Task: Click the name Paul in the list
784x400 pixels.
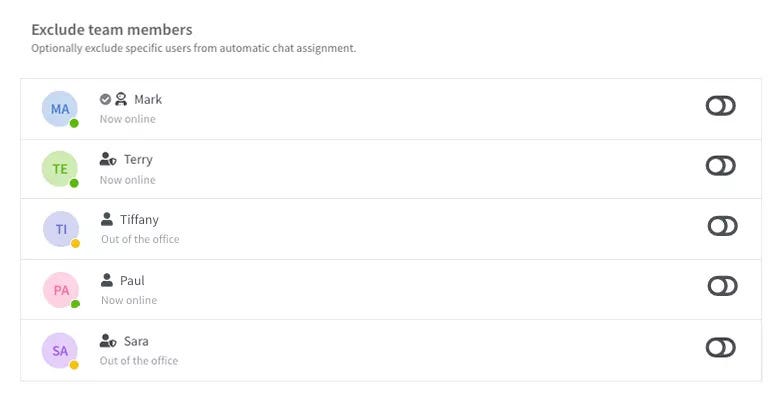Action: tap(132, 281)
